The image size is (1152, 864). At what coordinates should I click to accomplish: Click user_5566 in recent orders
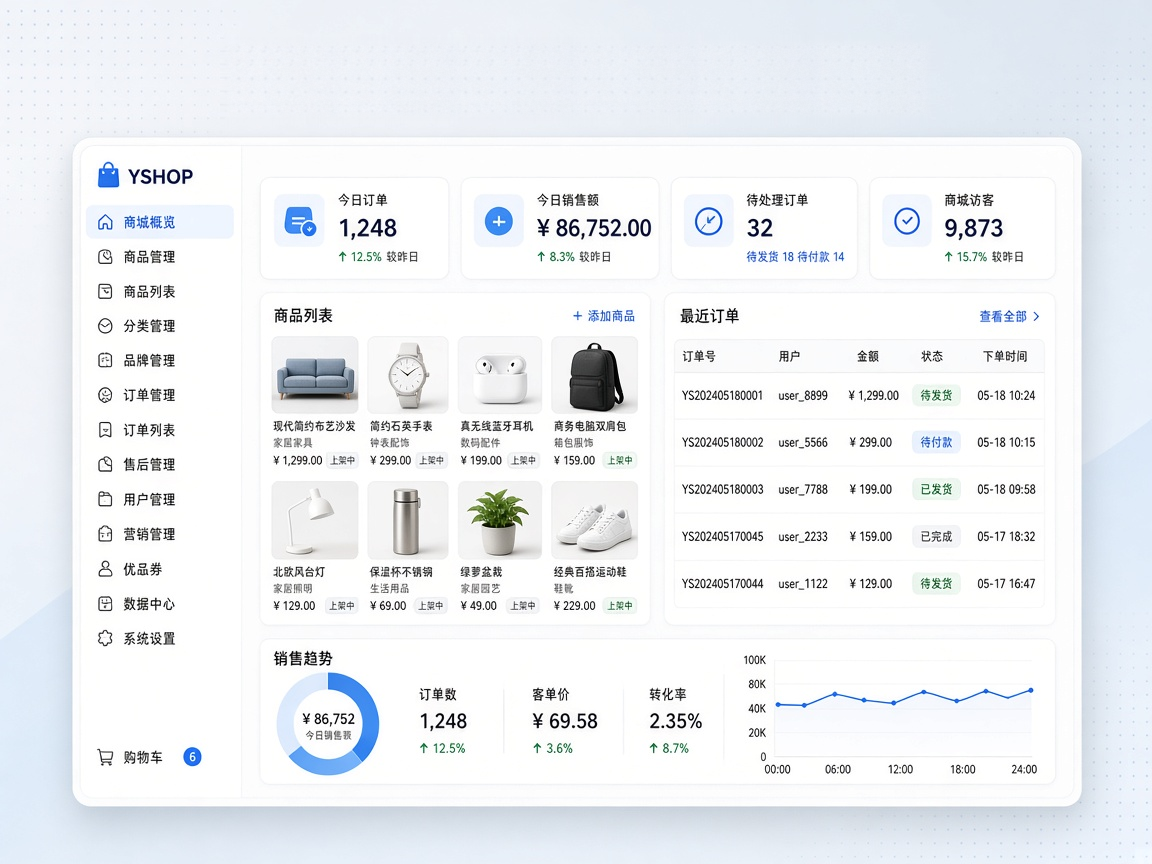coord(803,442)
